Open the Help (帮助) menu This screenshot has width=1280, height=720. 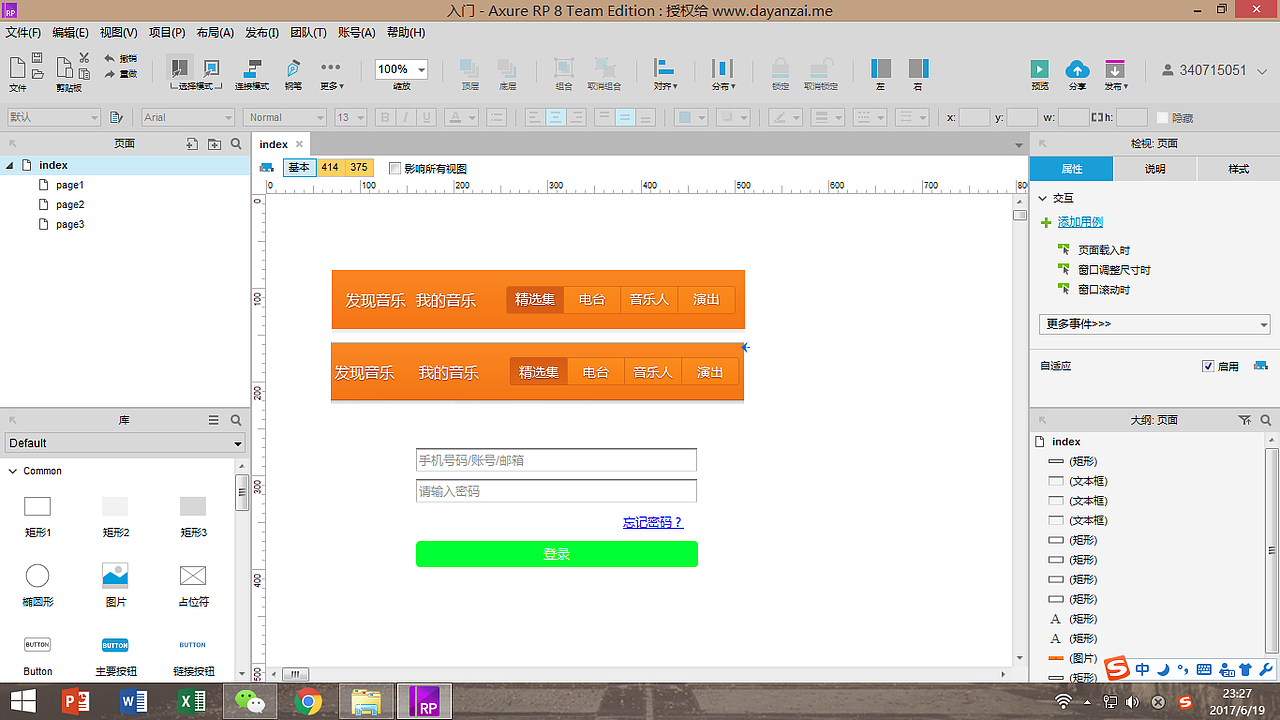tap(405, 33)
